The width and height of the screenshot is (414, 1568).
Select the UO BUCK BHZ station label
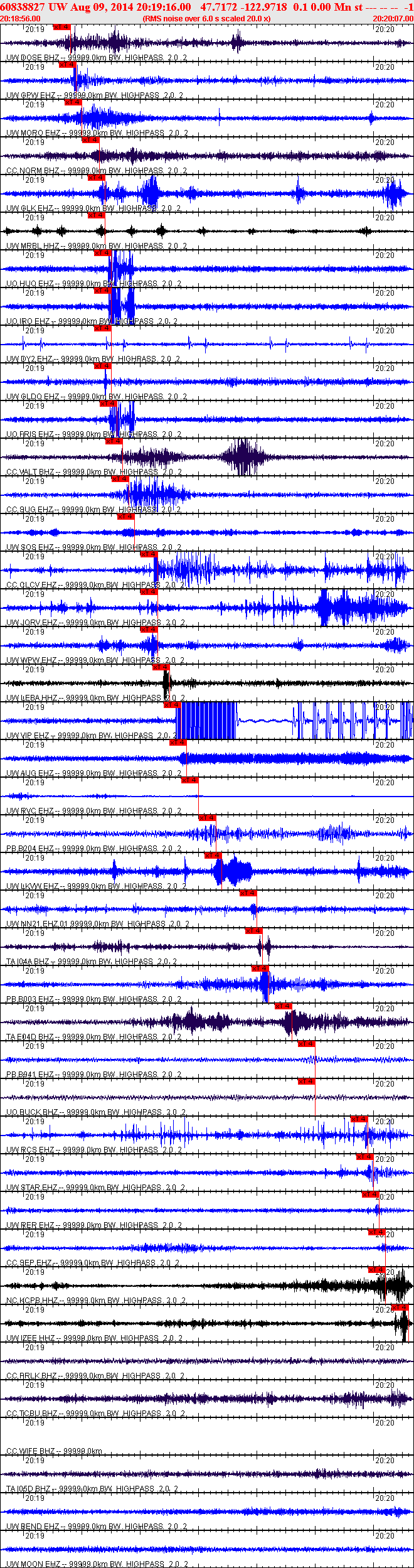point(33,1112)
